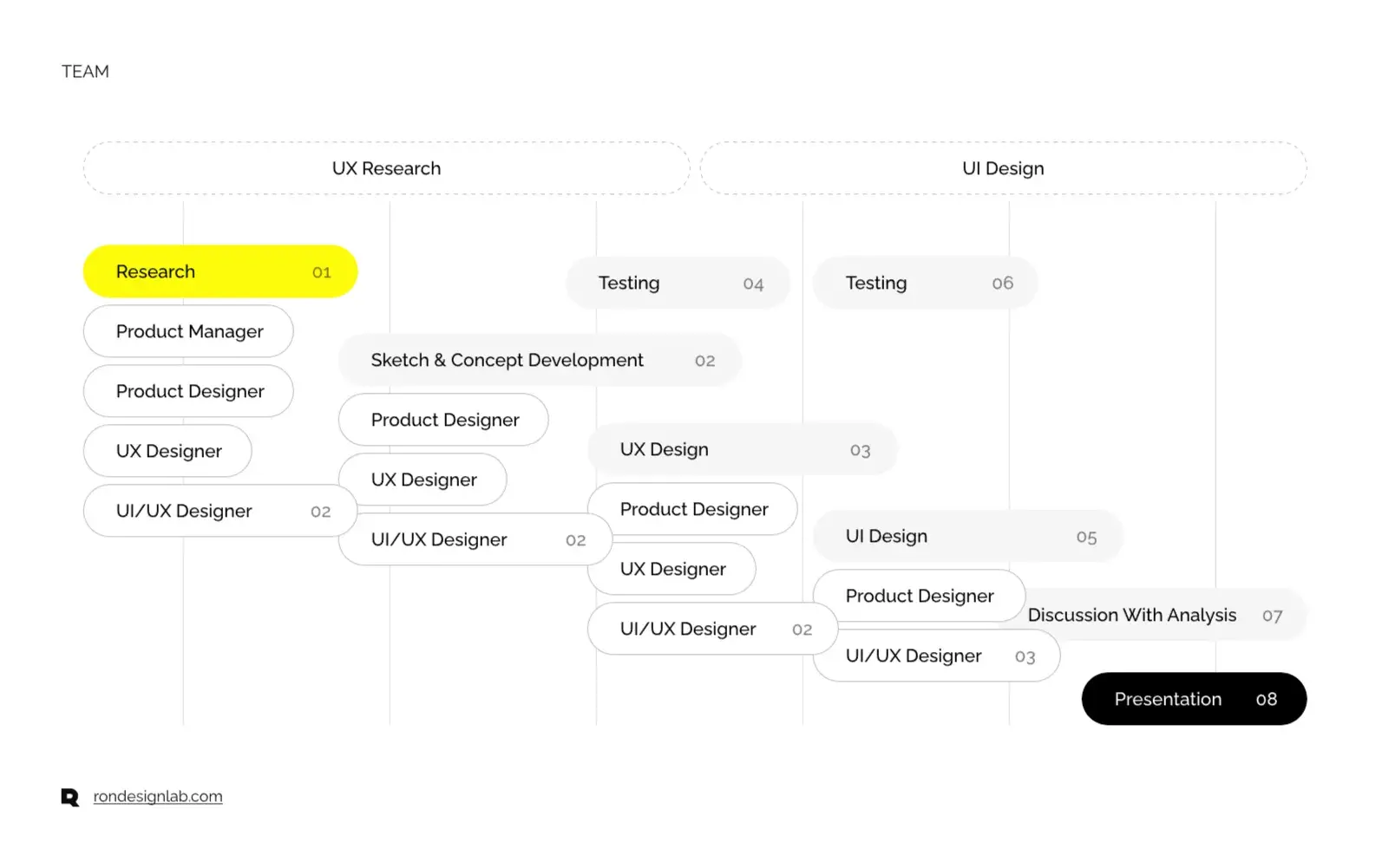Click the Product Manager role pill

[x=188, y=331]
